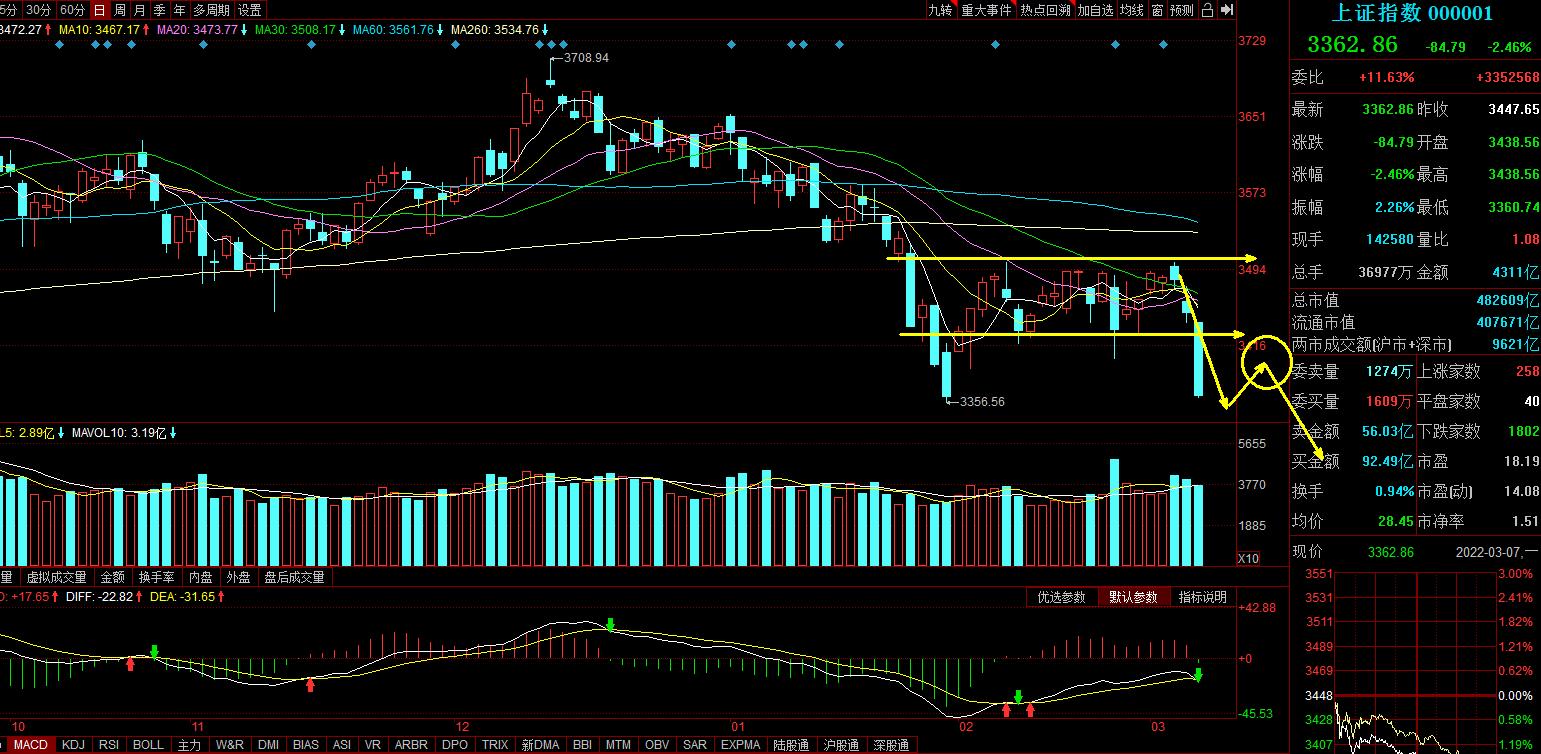Click the 窗 window button
The image size is (1541, 754).
click(x=1157, y=10)
